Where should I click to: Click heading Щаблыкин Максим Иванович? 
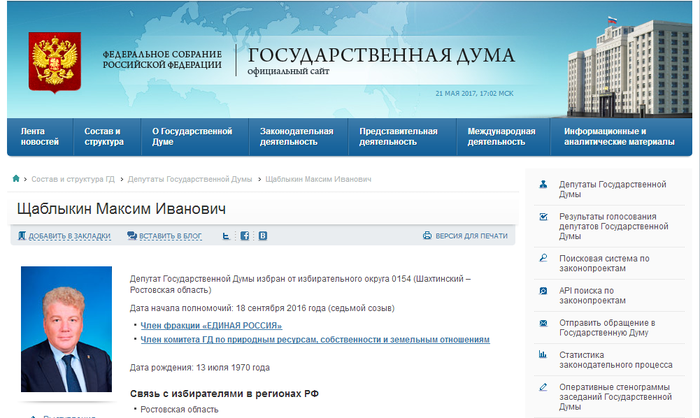point(121,209)
